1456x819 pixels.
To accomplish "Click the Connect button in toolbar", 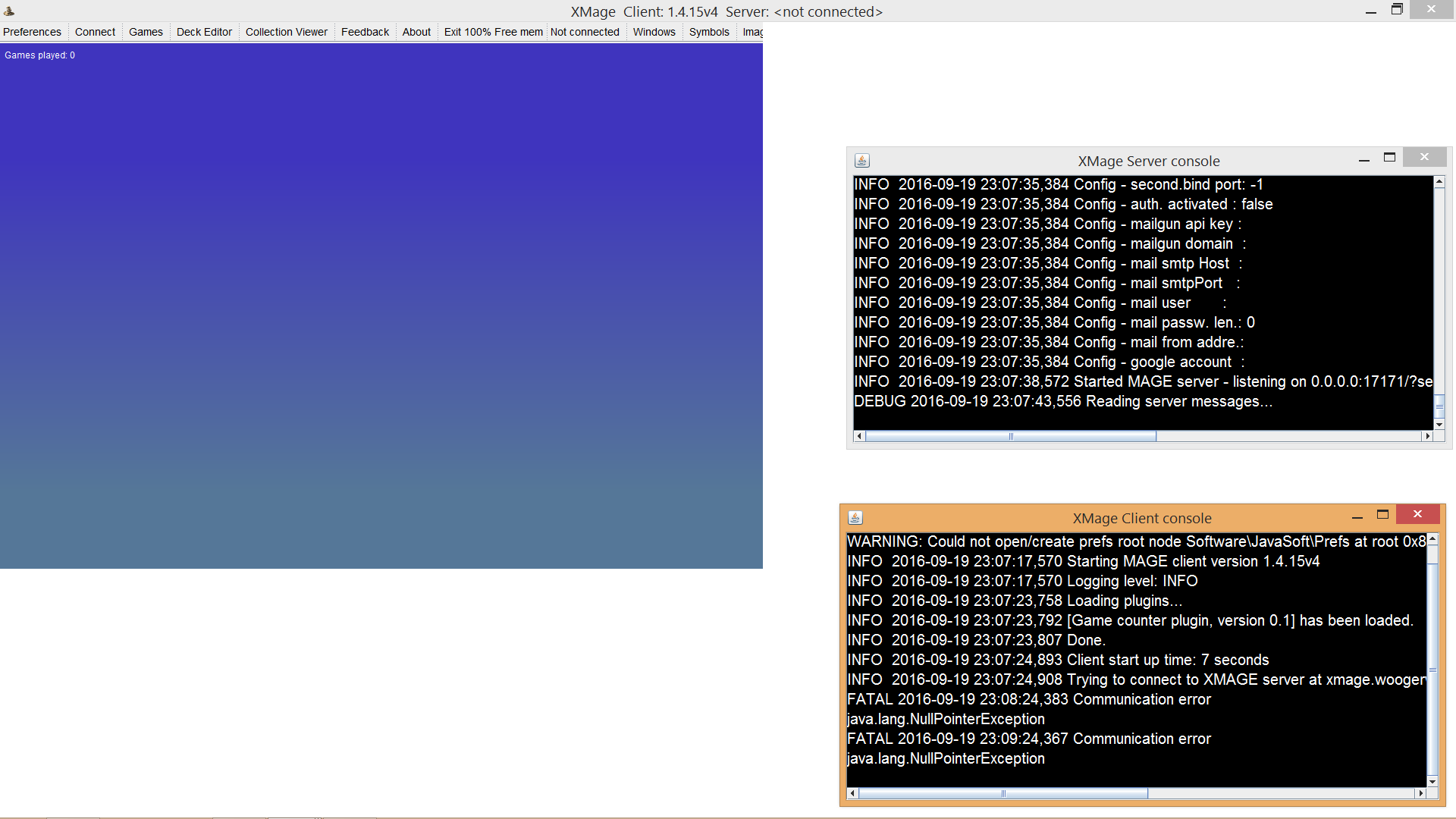I will point(95,32).
